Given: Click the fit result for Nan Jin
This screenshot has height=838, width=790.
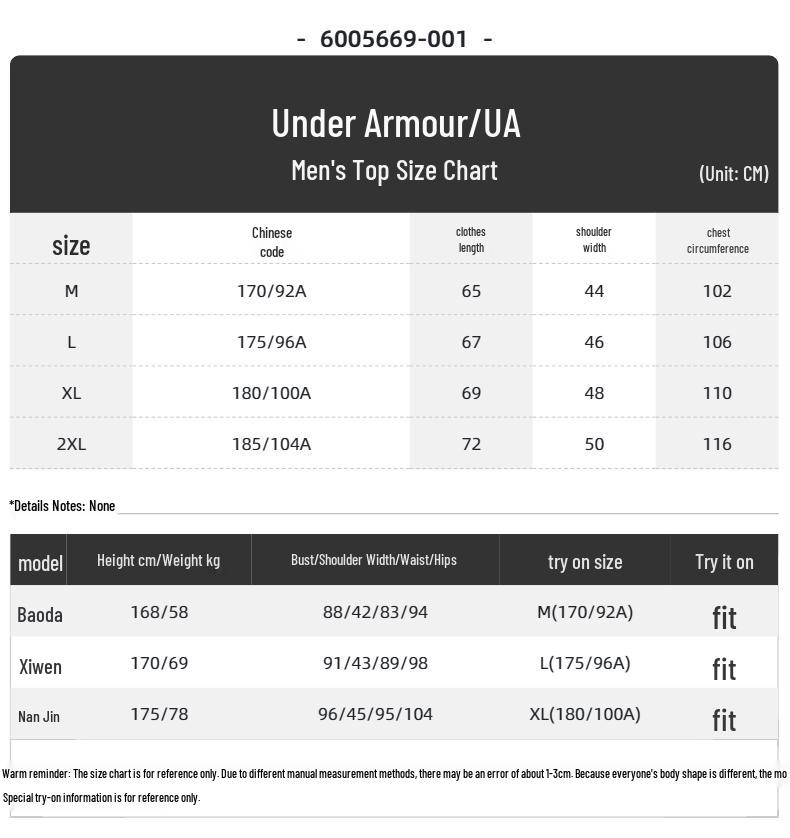Looking at the screenshot, I should pos(724,720).
